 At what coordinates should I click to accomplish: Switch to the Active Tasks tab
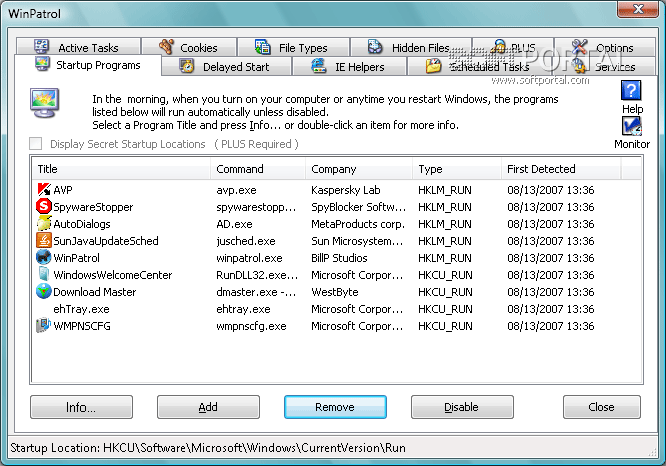pyautogui.click(x=78, y=47)
